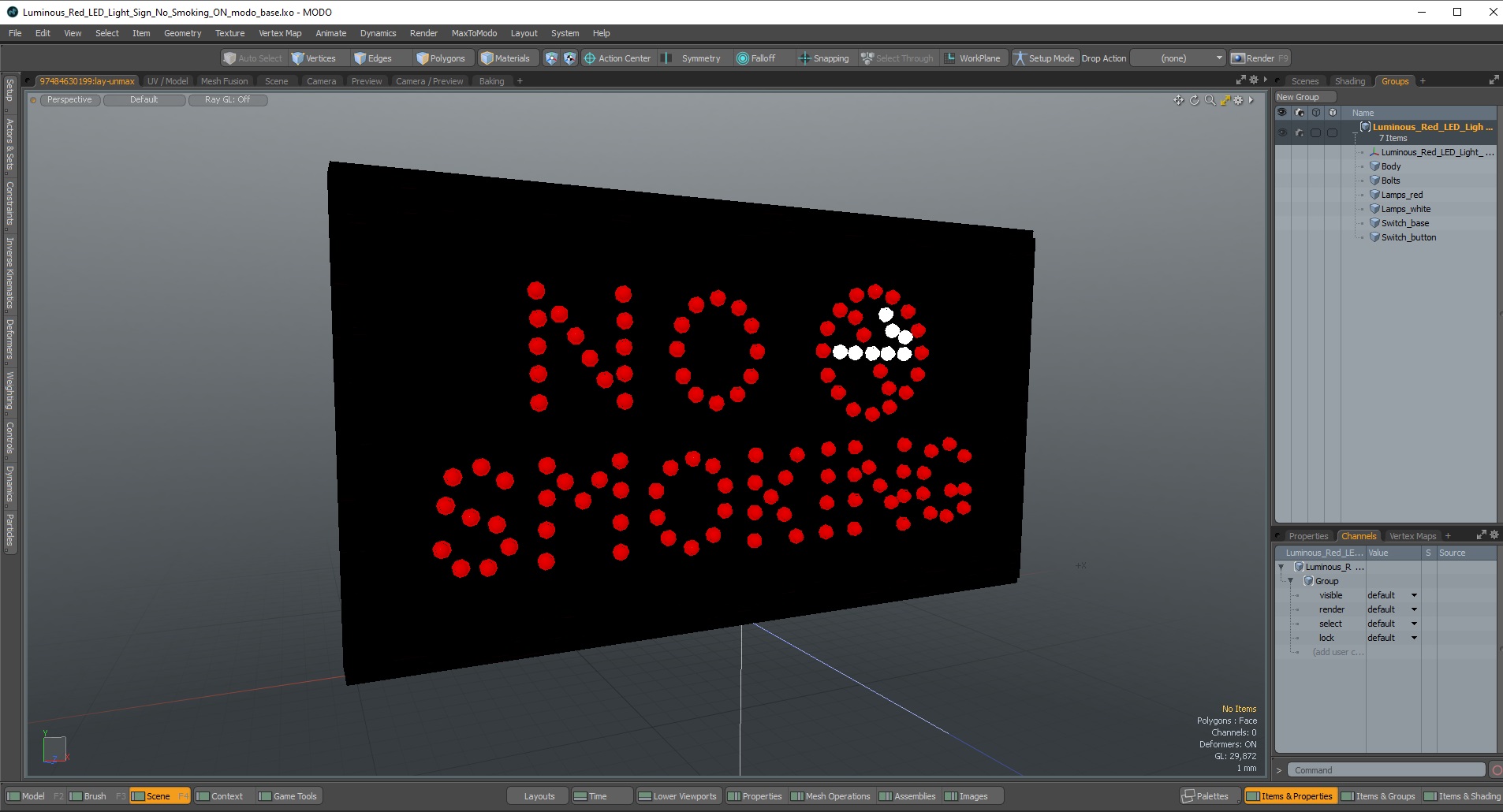Switch to the Scenes tab
The height and width of the screenshot is (812, 1503).
tap(1304, 81)
